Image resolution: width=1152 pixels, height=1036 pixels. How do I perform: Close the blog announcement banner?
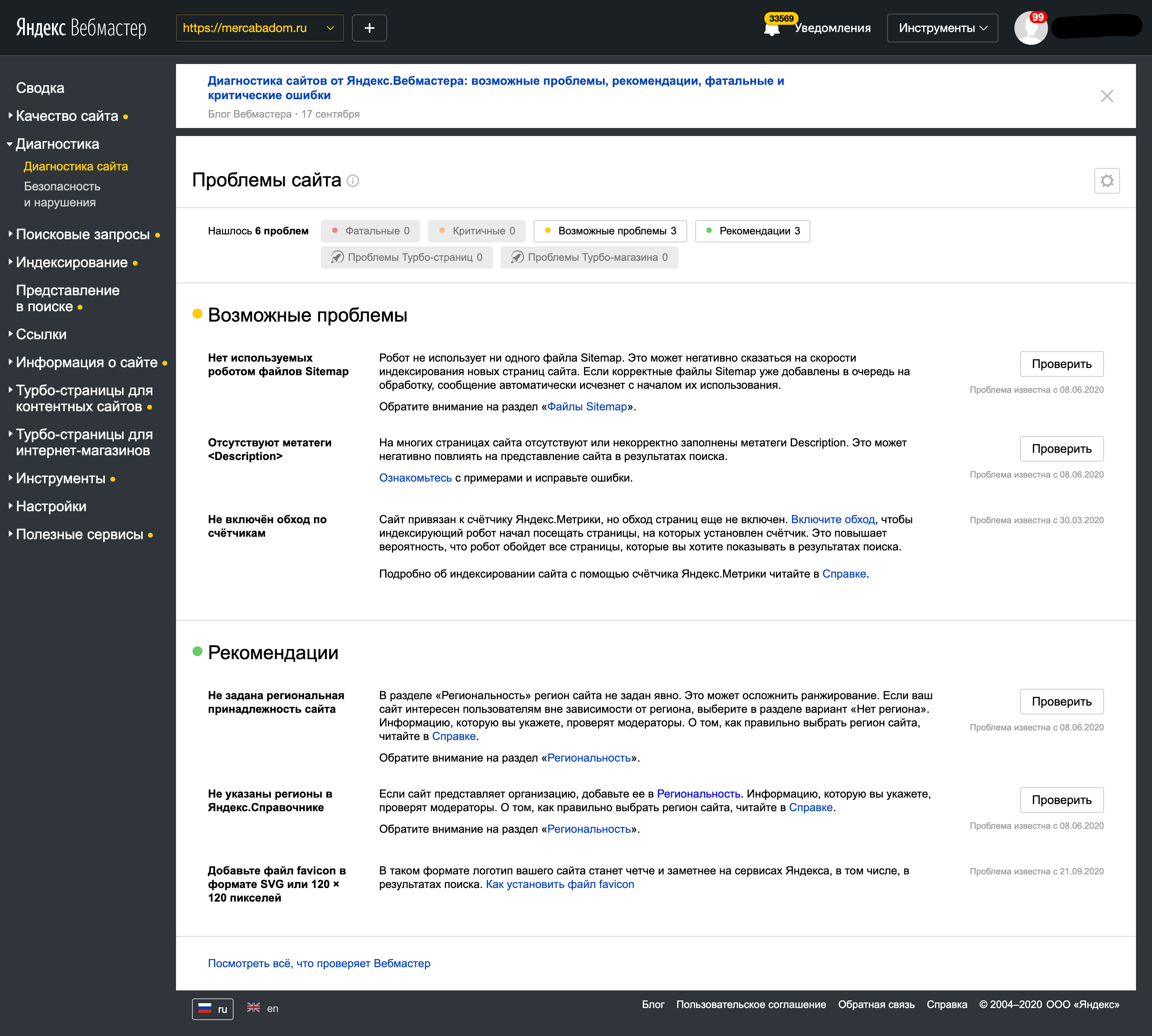(x=1106, y=96)
